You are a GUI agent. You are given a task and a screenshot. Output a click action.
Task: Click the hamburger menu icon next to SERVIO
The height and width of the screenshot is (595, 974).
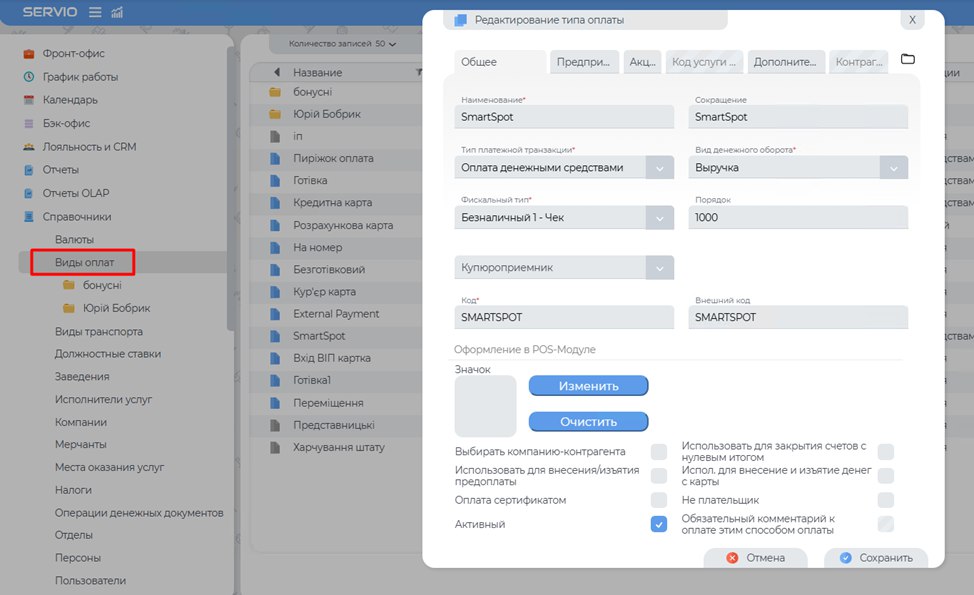(95, 12)
